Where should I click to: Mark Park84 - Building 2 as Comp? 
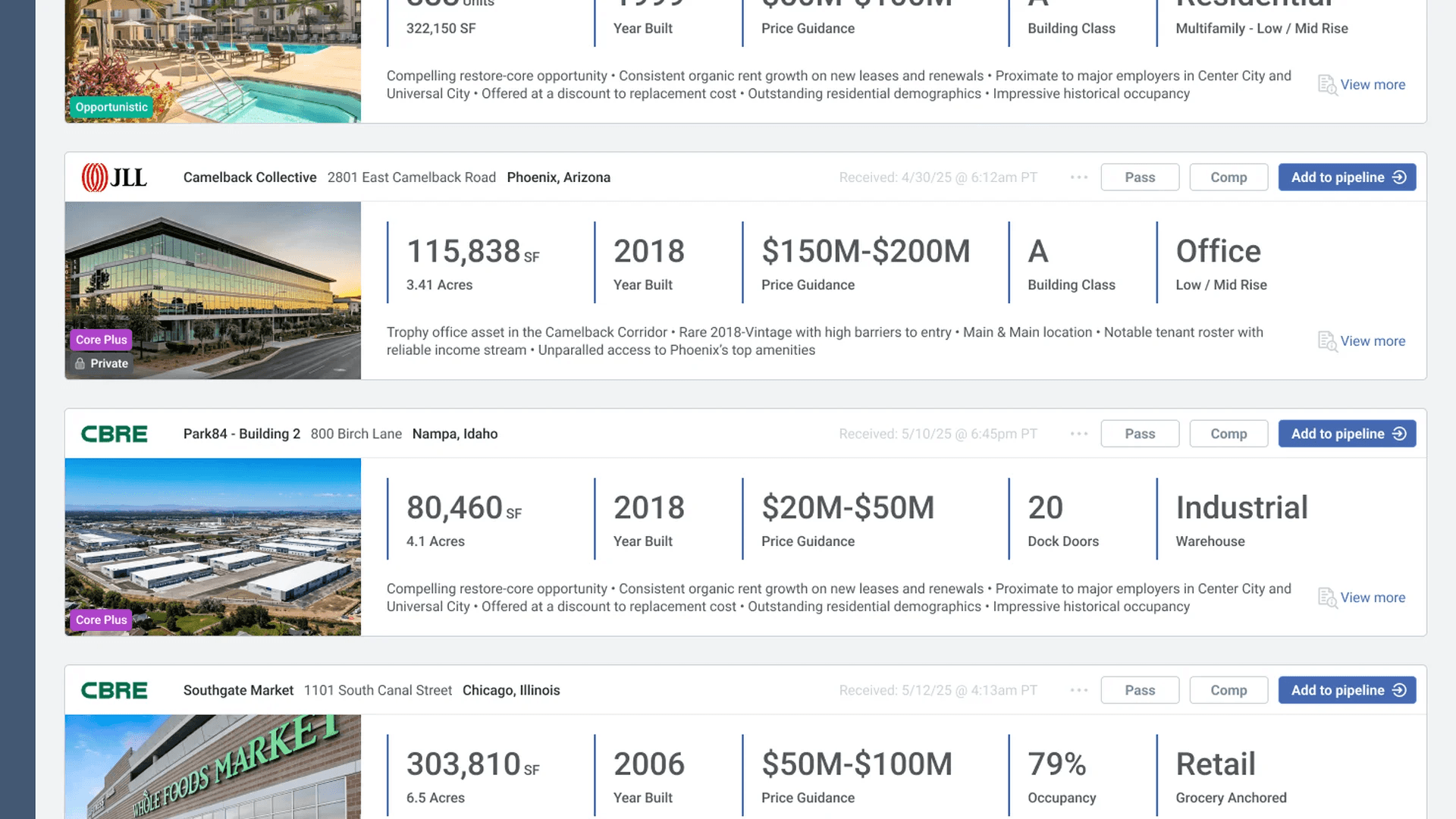click(x=1228, y=434)
